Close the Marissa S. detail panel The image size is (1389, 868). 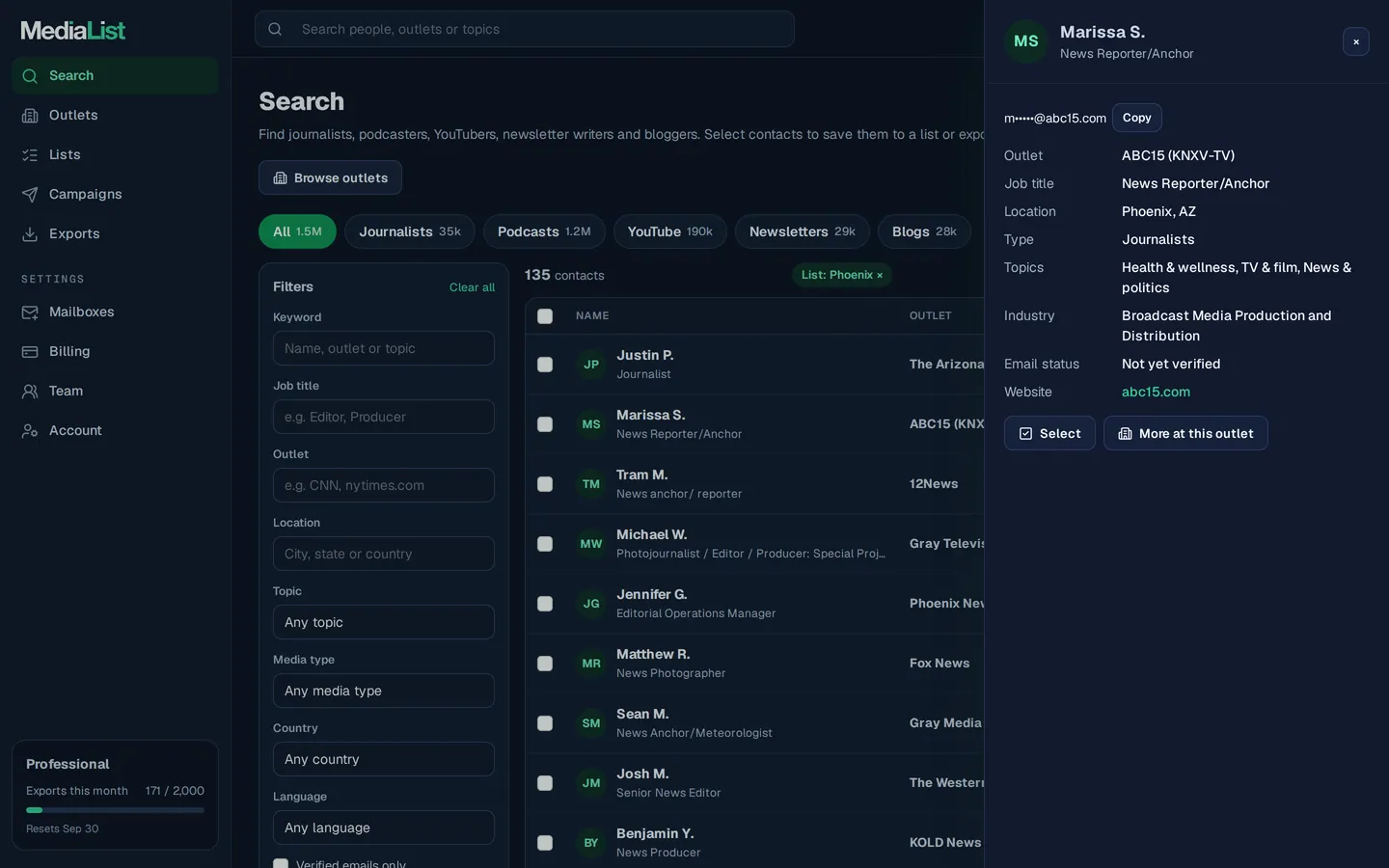(x=1355, y=41)
